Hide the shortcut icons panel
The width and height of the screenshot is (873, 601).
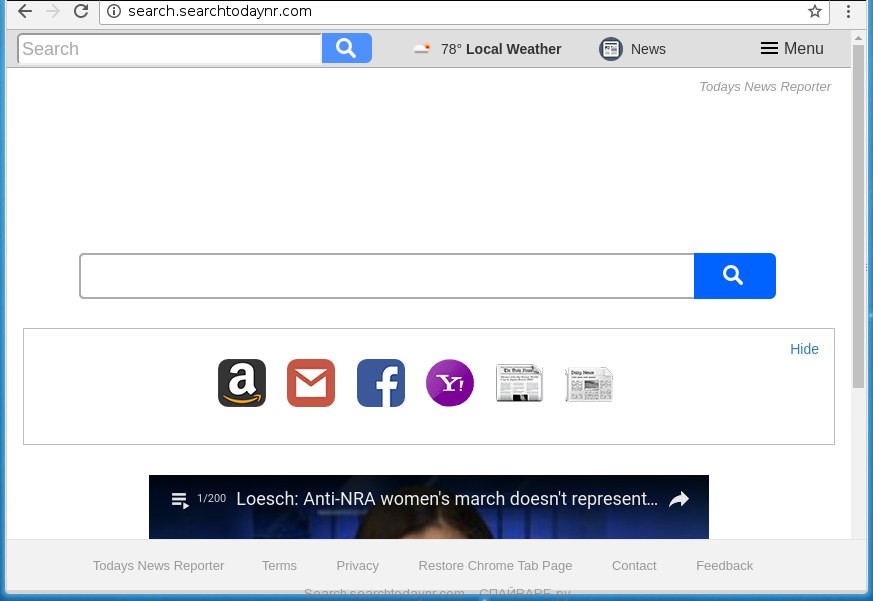pyautogui.click(x=804, y=349)
